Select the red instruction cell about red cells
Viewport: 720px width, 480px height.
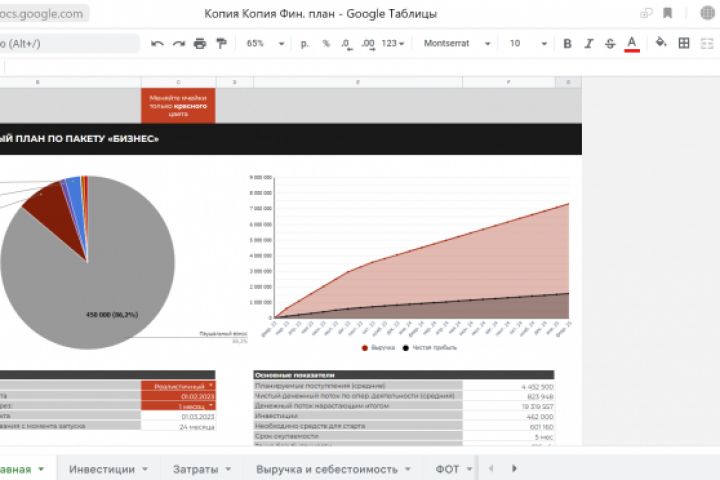(178, 106)
